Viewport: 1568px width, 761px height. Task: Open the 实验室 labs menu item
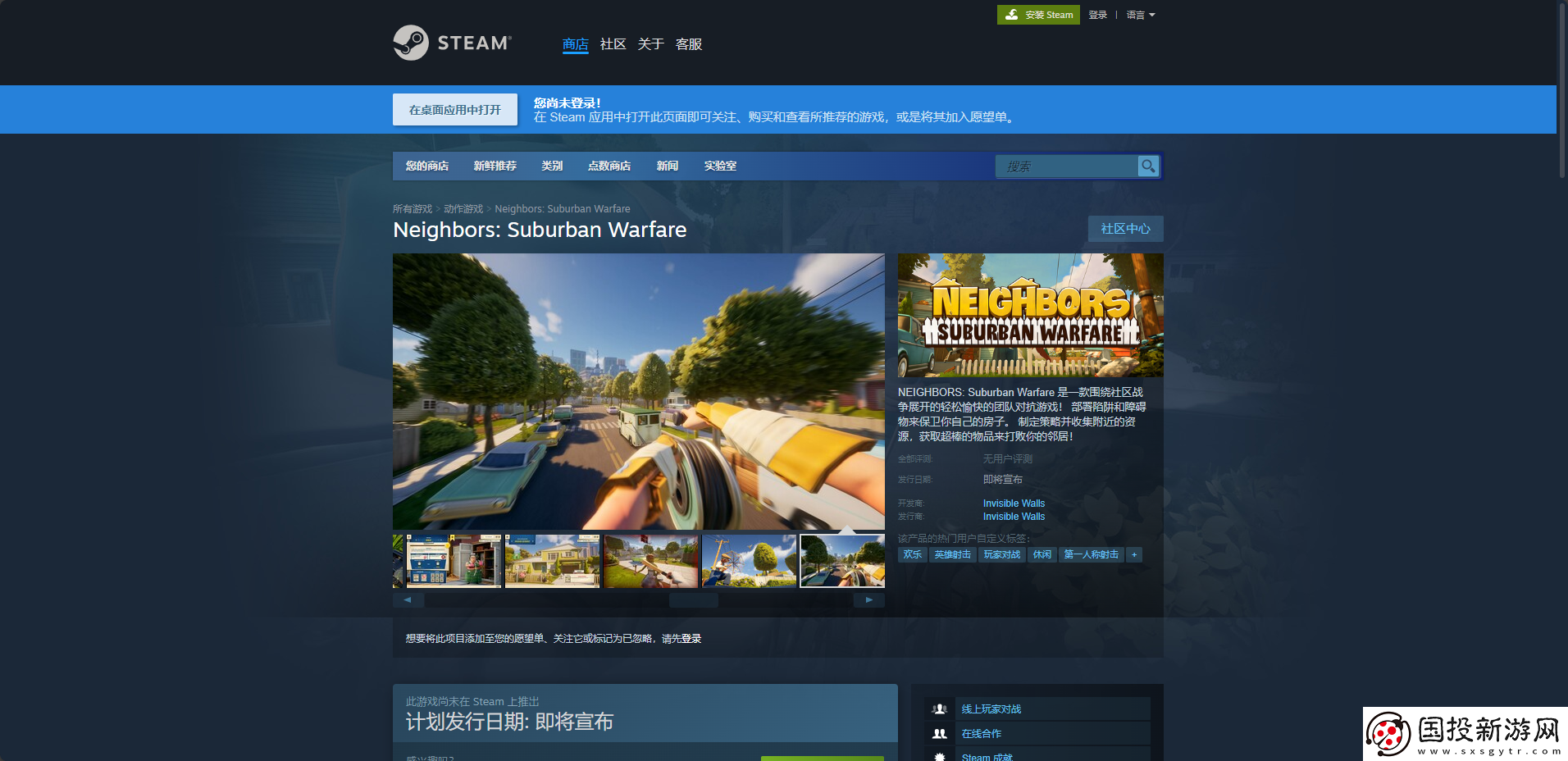(720, 166)
